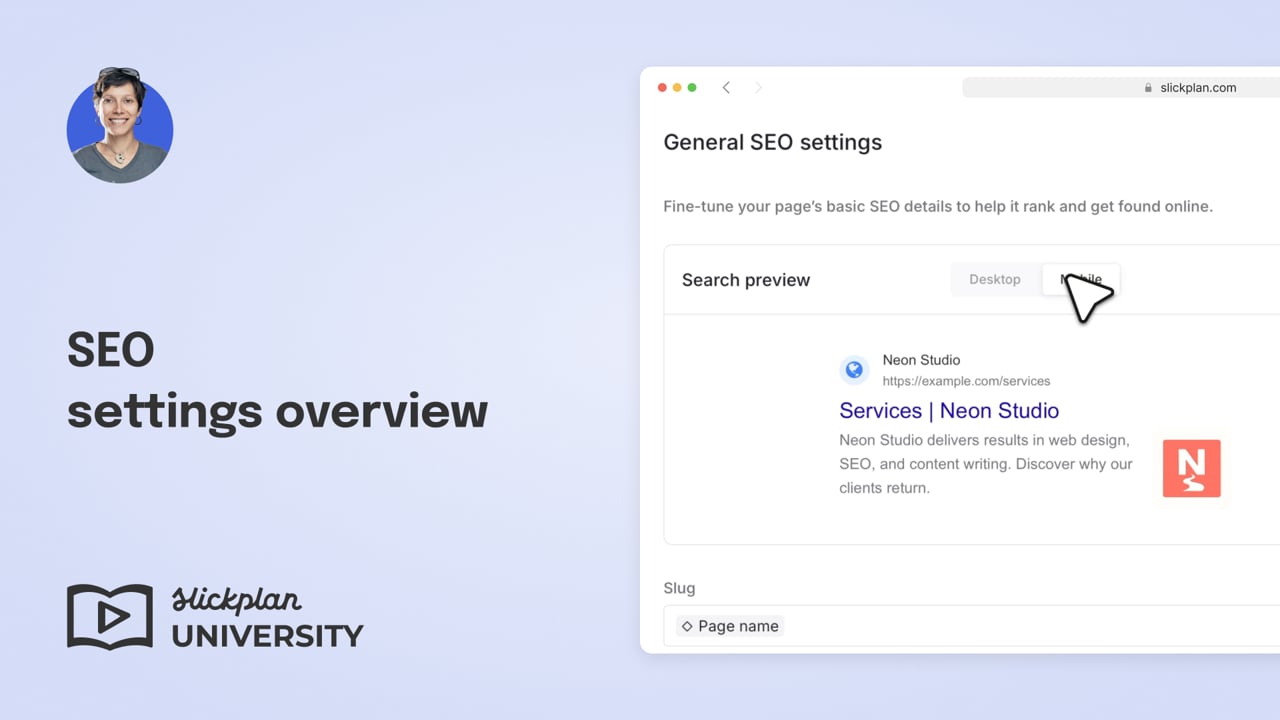
Task: Click the Slickplan University video book logo
Action: tap(110, 616)
